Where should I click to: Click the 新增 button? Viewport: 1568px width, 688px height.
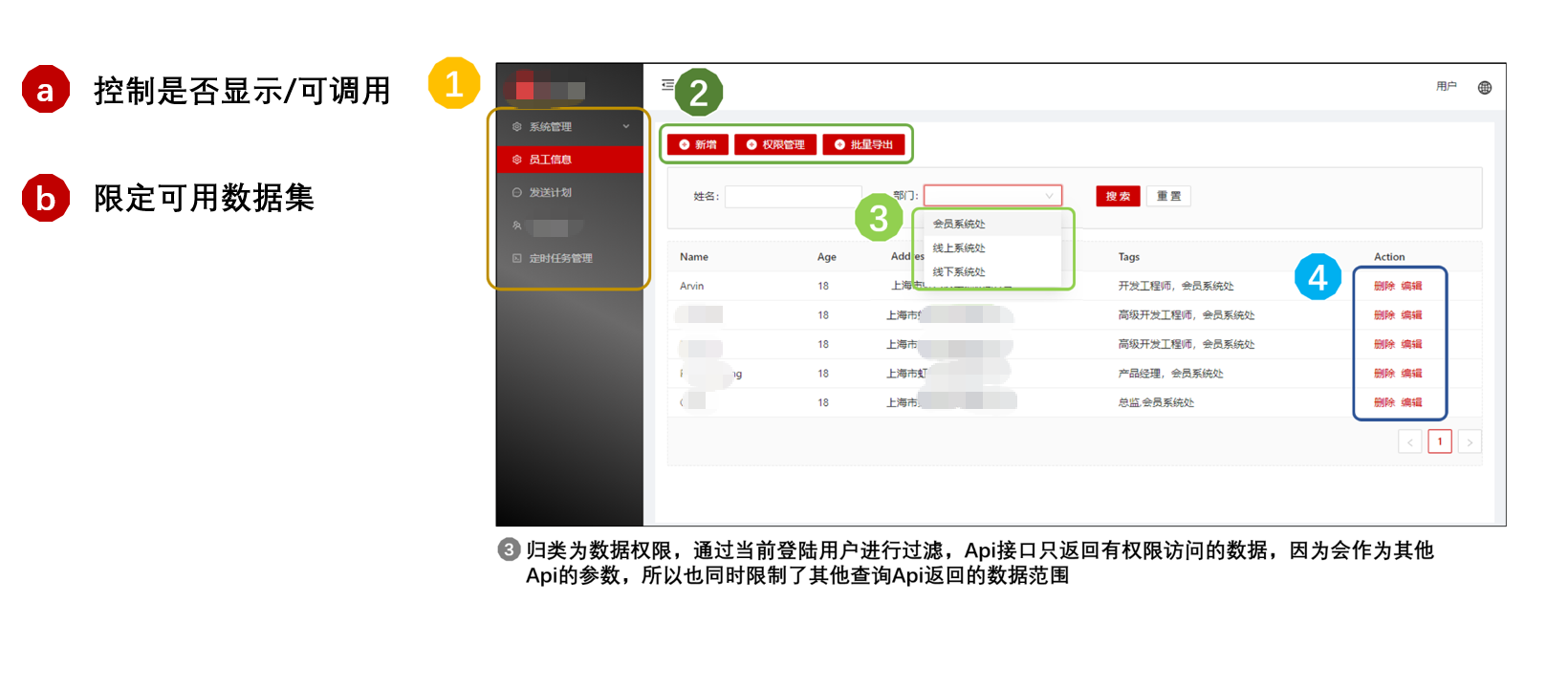[x=698, y=144]
